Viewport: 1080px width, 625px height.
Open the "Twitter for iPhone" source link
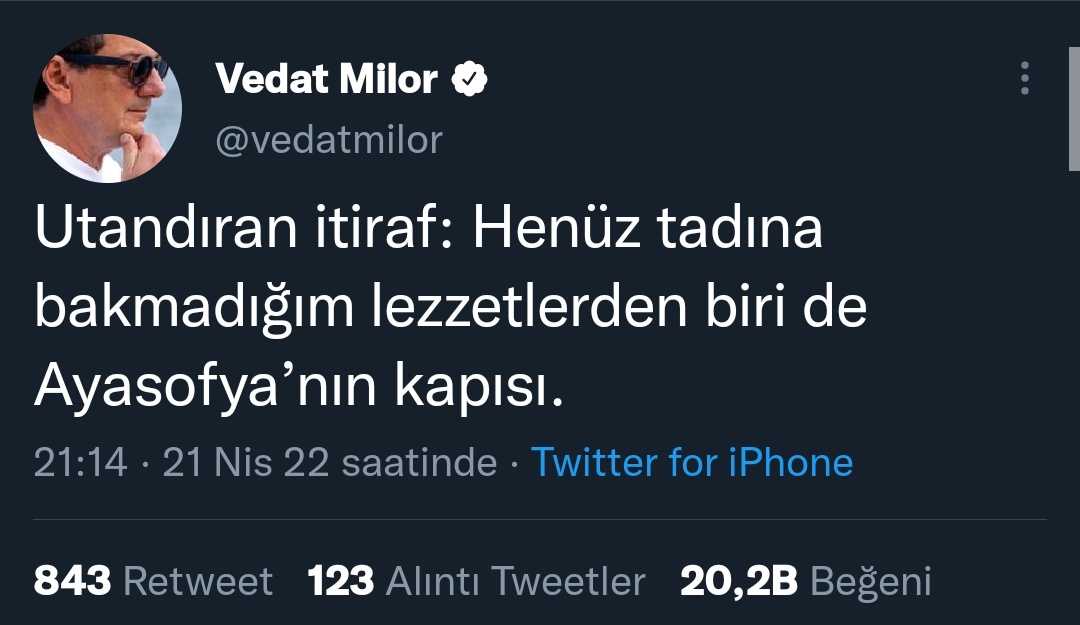coord(691,462)
